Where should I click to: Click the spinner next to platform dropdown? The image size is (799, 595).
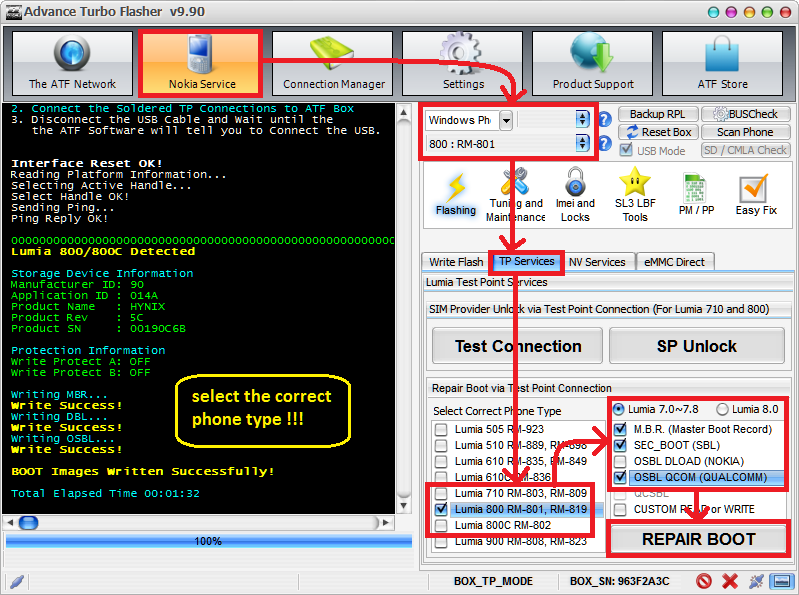pos(582,120)
